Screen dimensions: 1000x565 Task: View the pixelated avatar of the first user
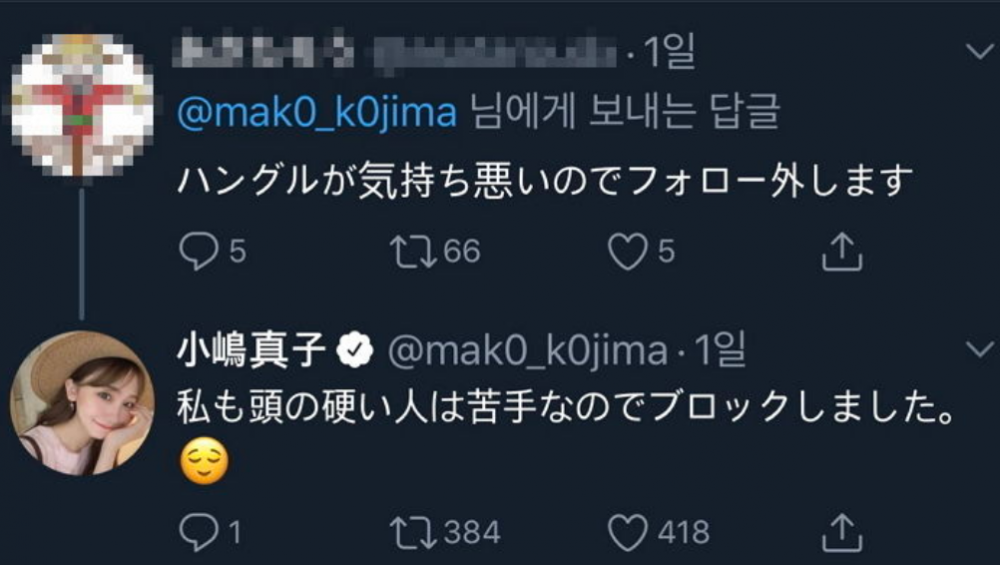coord(82,105)
